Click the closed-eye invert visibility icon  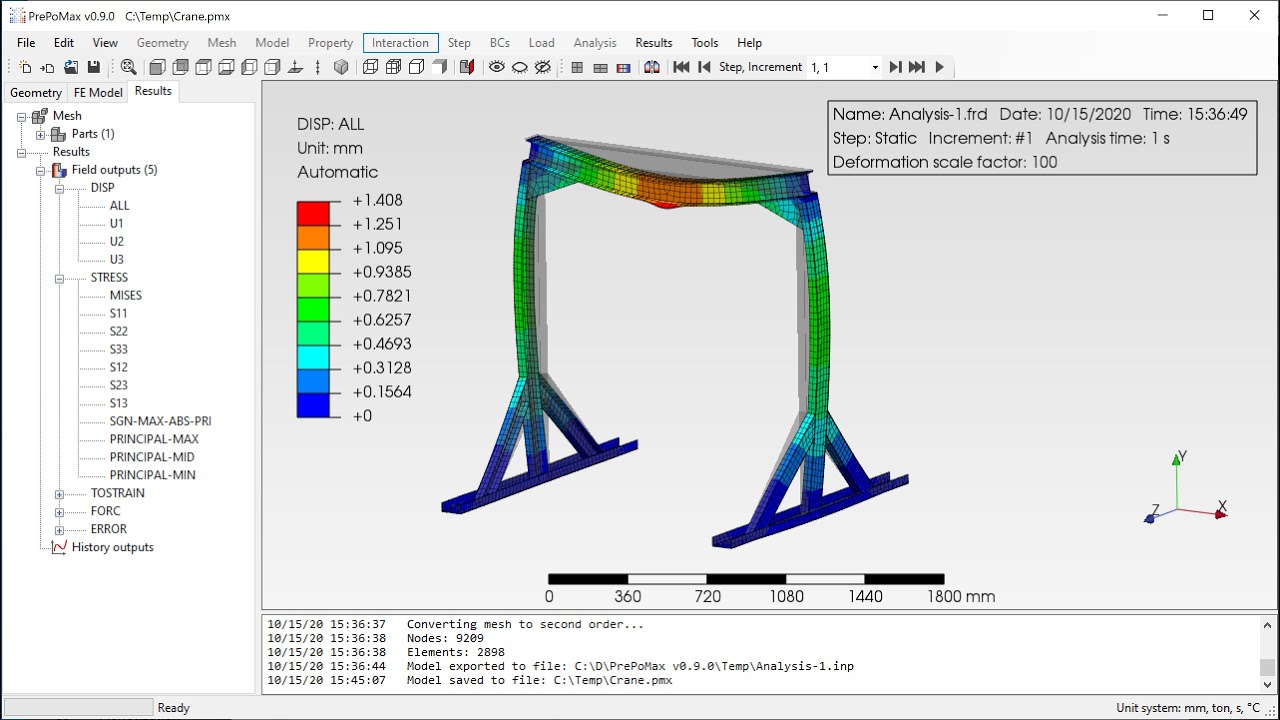point(520,67)
